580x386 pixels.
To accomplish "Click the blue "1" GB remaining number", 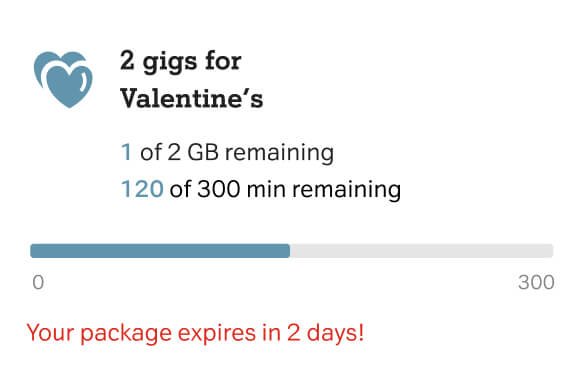I will coord(126,152).
